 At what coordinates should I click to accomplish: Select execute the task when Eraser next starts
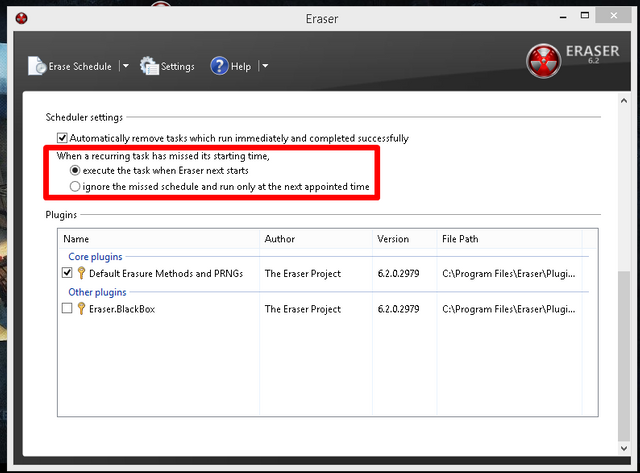[x=75, y=170]
